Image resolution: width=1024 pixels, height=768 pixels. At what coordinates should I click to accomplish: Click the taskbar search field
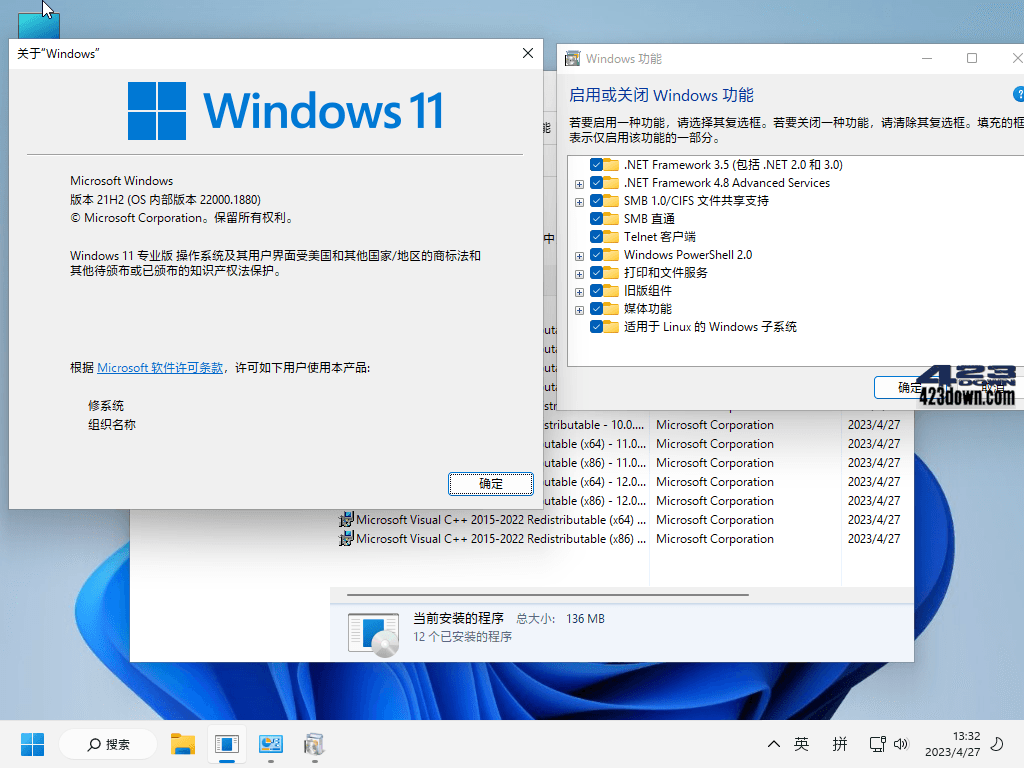pyautogui.click(x=107, y=744)
